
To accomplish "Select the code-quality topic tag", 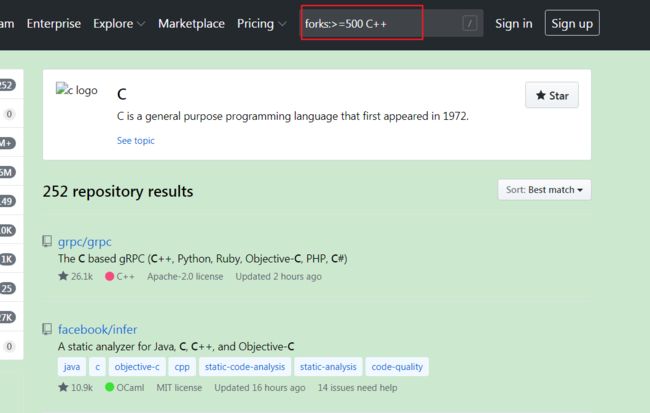I will coord(397,367).
